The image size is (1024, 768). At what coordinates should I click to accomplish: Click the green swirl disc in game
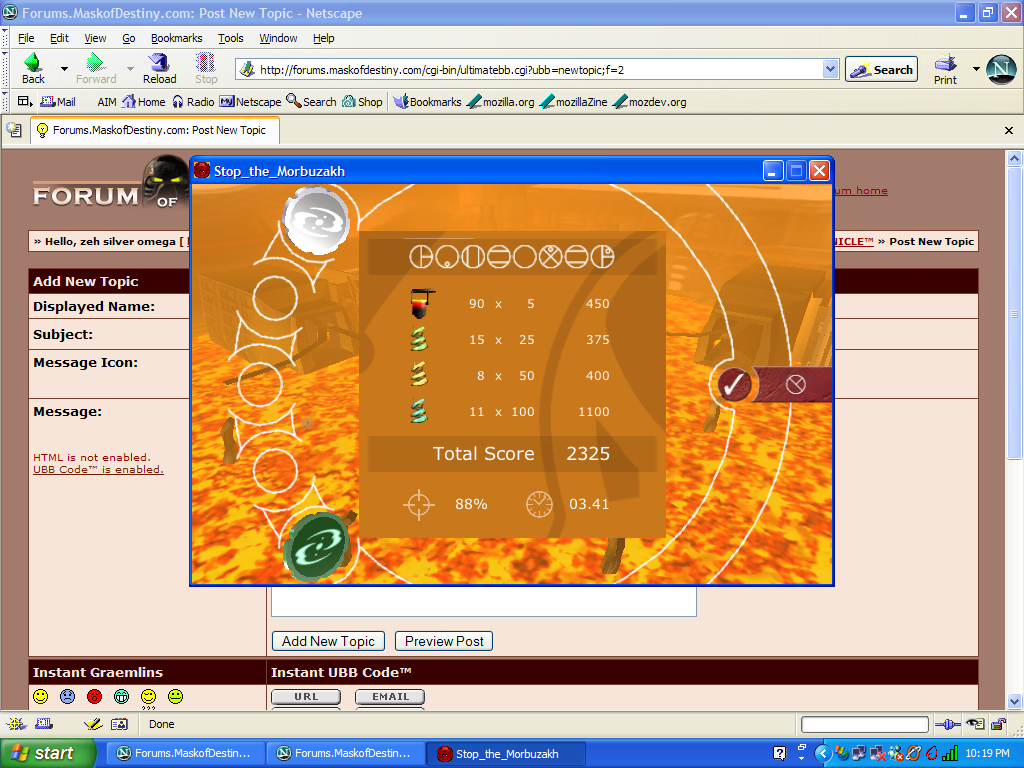(x=317, y=547)
